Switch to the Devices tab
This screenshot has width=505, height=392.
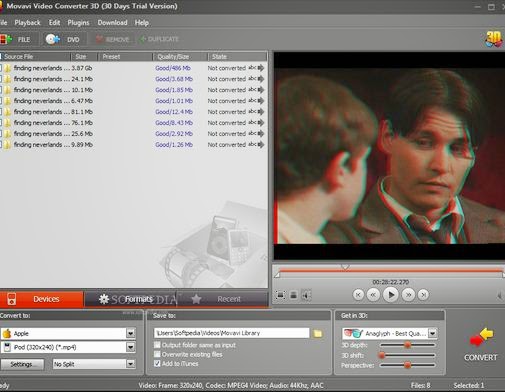[42, 299]
